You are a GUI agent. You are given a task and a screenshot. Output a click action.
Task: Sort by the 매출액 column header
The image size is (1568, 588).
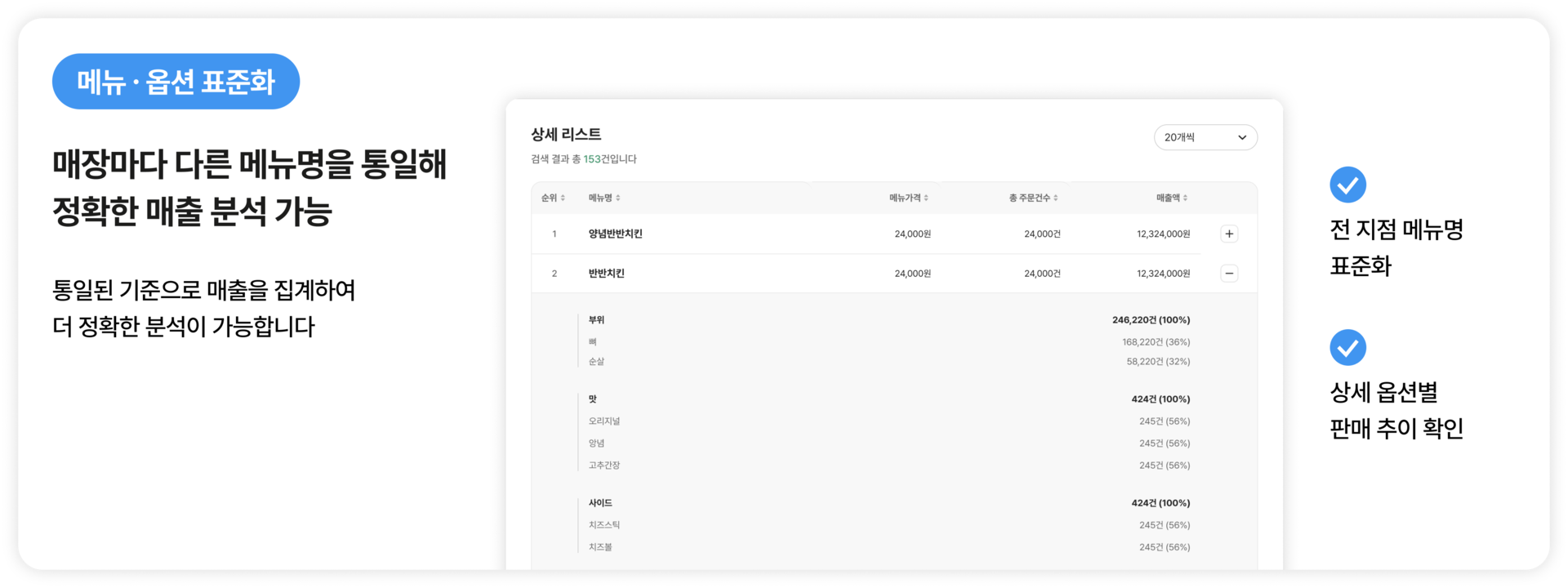1172,198
